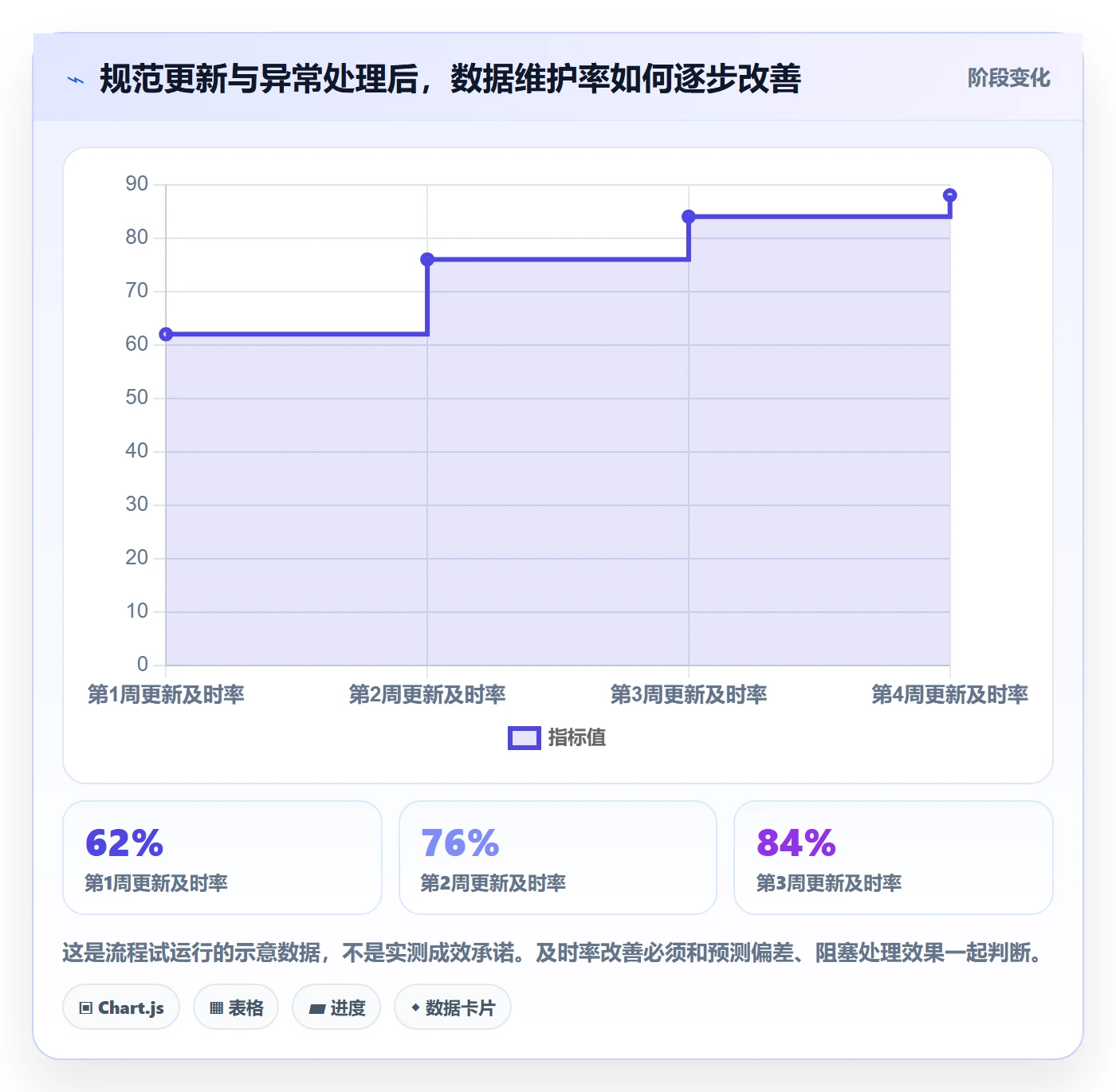Click the x-axis label 第1周更新及时率
This screenshot has width=1116, height=1092.
pos(166,694)
